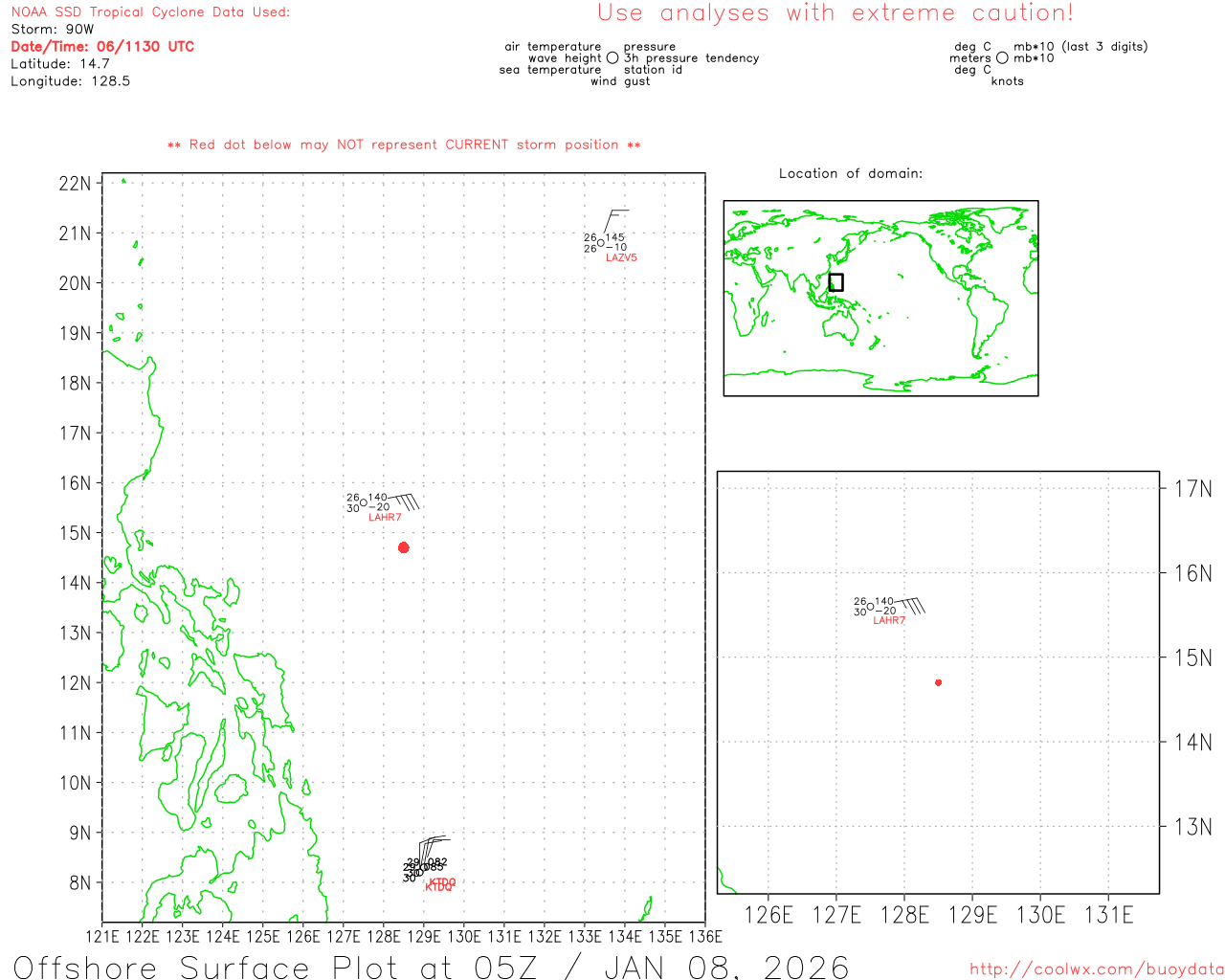Image resolution: width=1225 pixels, height=980 pixels.
Task: Click the 22N latitude axis label
Action: pyautogui.click(x=75, y=184)
